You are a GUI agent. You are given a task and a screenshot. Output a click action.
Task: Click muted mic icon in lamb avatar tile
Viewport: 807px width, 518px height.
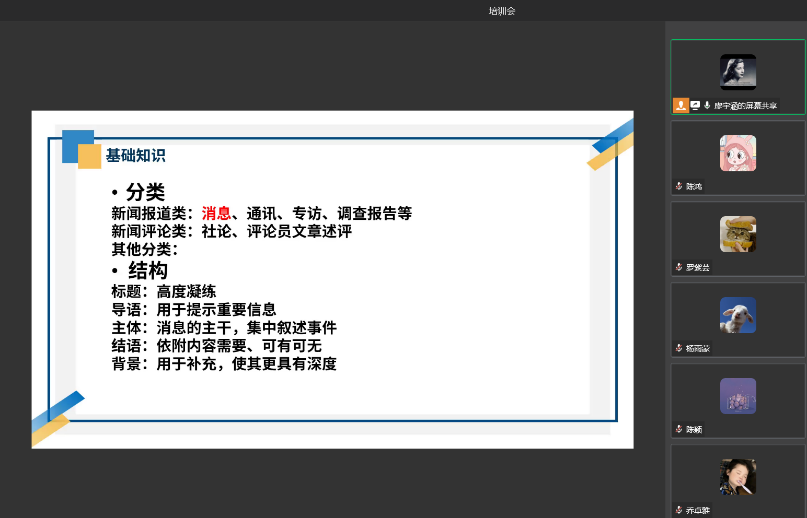click(x=679, y=348)
